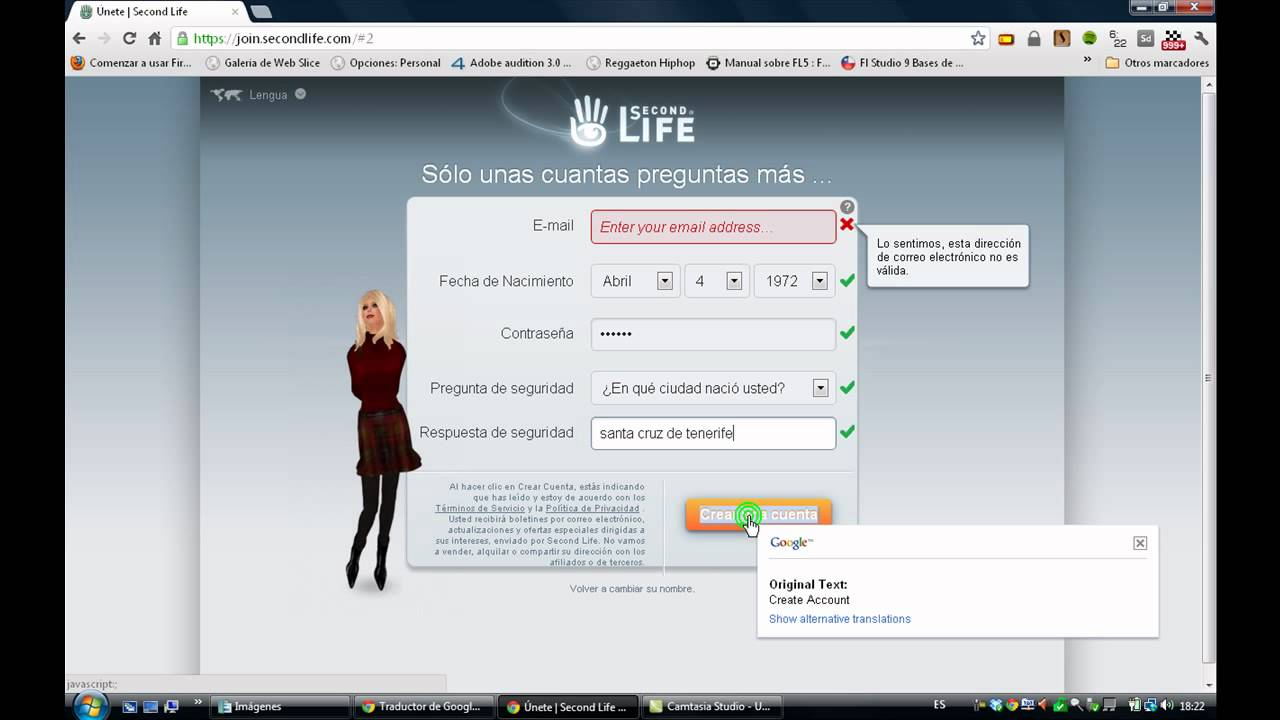Open the browser home page
The image size is (1280, 720).
pos(154,38)
